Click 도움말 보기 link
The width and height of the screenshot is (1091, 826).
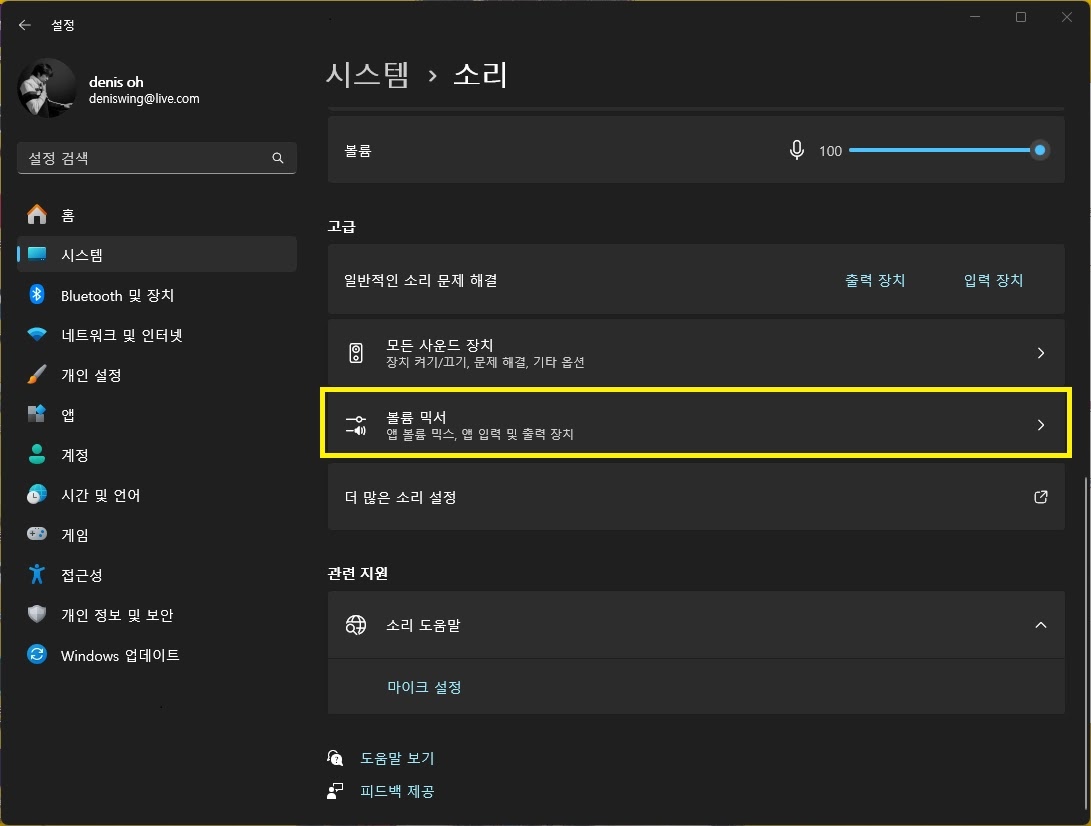click(397, 758)
